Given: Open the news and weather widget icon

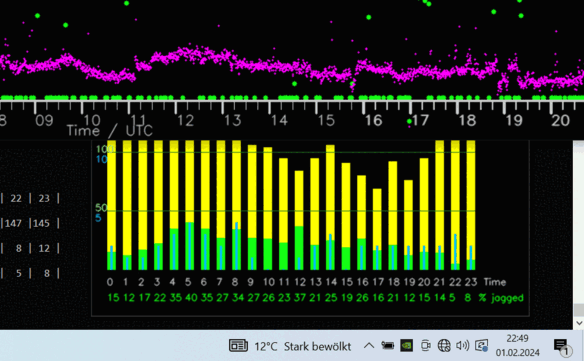Looking at the screenshot, I should coord(238,346).
